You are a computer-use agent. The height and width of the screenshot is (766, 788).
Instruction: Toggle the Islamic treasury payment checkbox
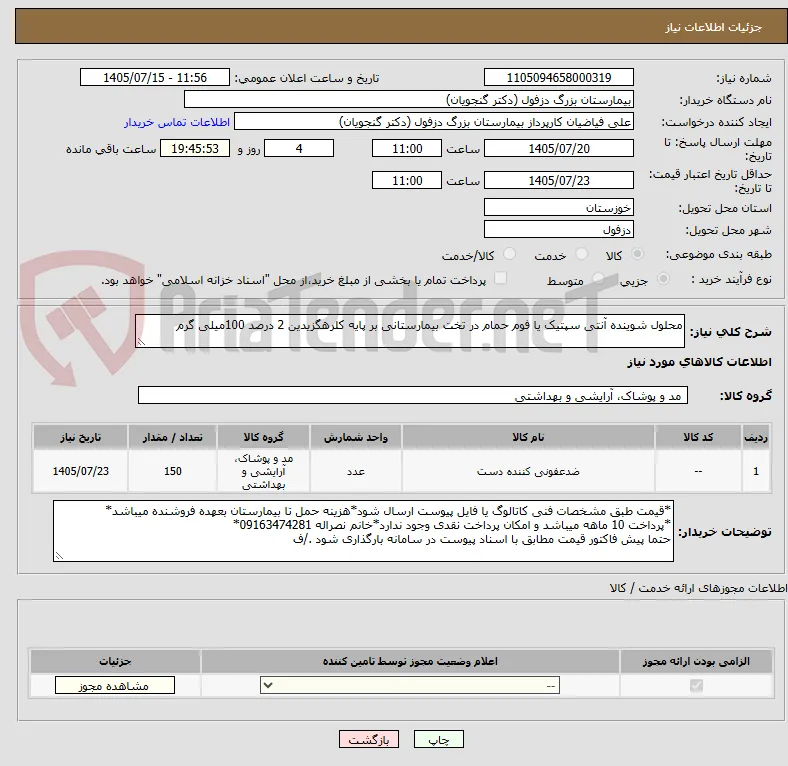501,278
